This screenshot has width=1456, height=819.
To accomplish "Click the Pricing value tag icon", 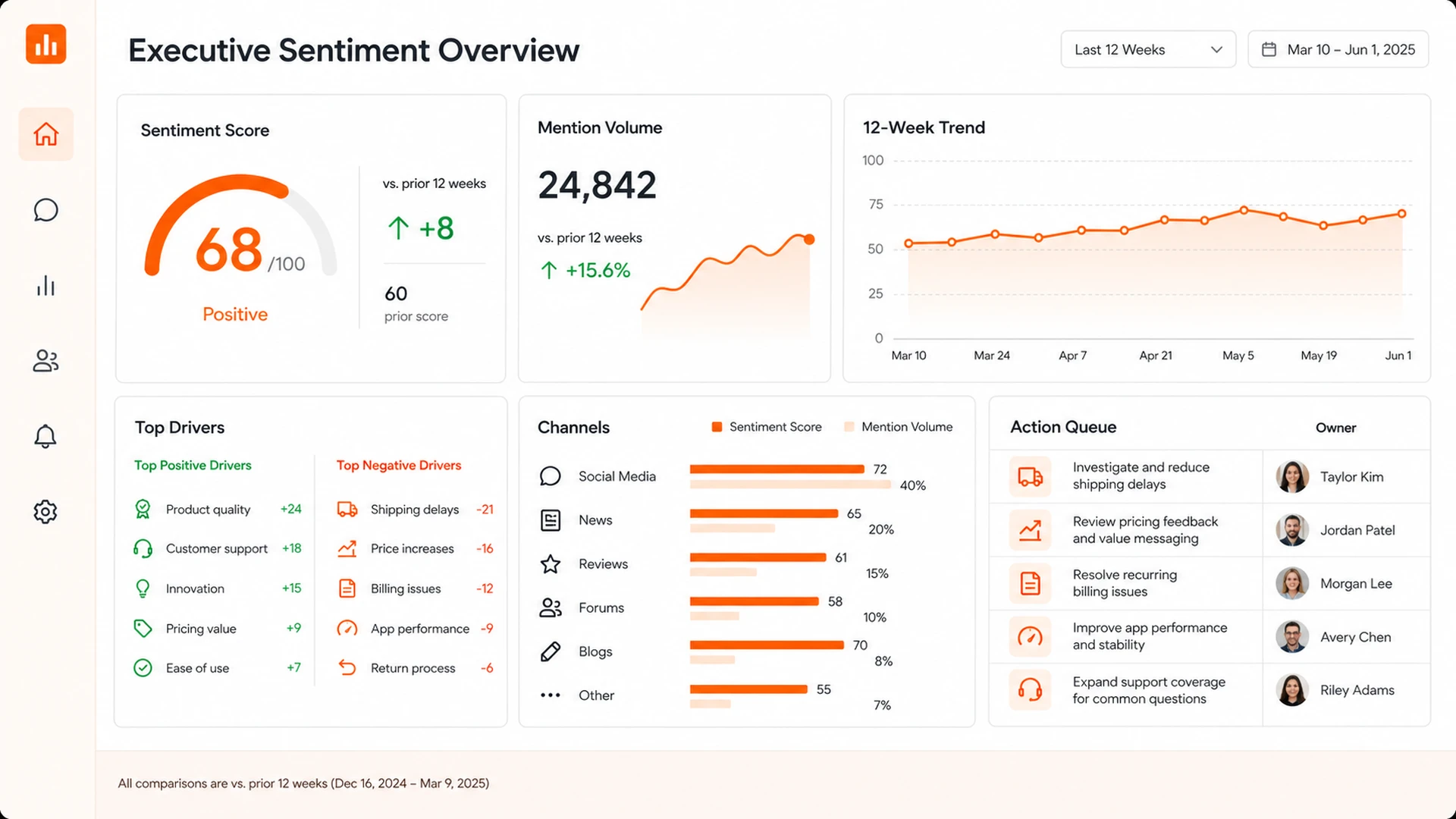I will coord(143,628).
